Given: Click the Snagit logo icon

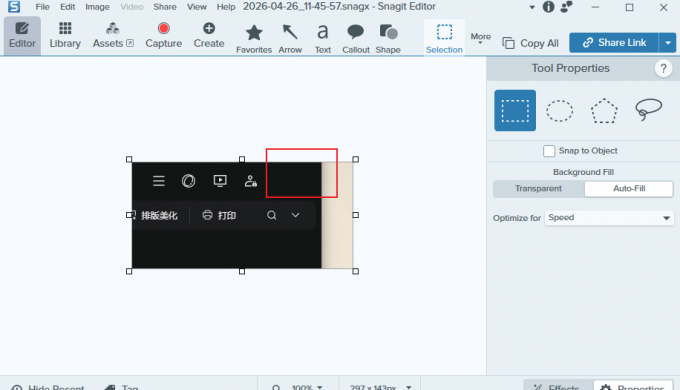Looking at the screenshot, I should [x=14, y=7].
